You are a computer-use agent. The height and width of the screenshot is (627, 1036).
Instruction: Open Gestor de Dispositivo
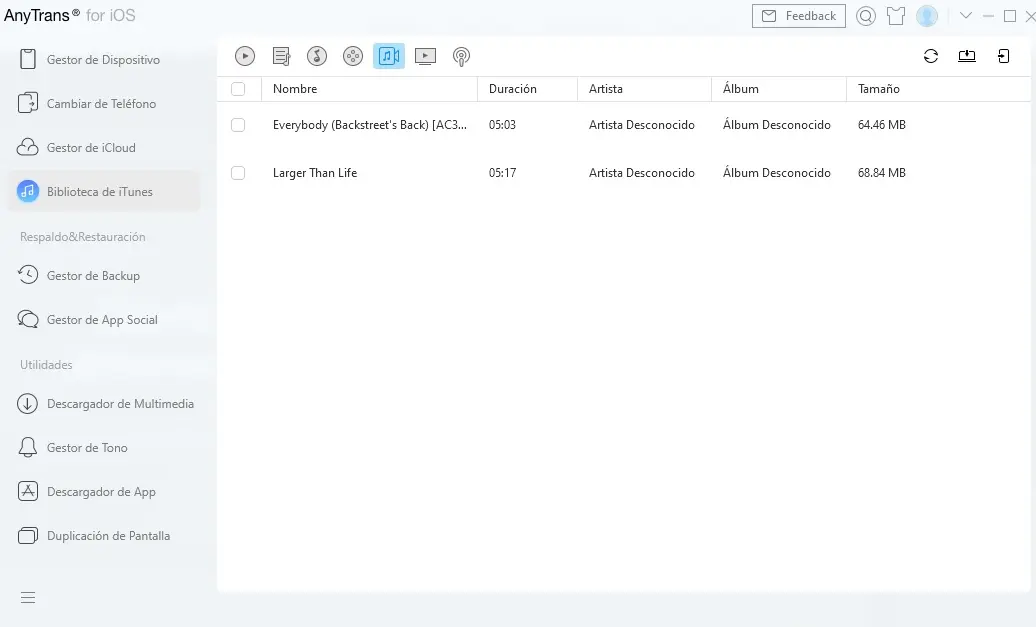103,59
